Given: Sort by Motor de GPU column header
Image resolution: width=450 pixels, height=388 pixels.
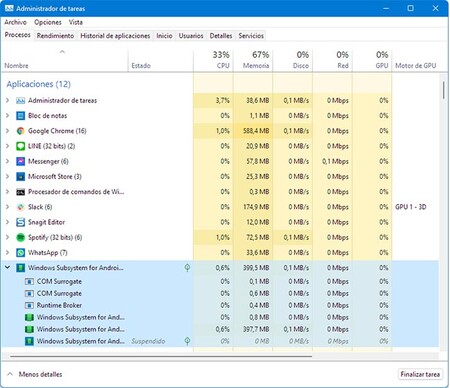Looking at the screenshot, I should pos(416,60).
